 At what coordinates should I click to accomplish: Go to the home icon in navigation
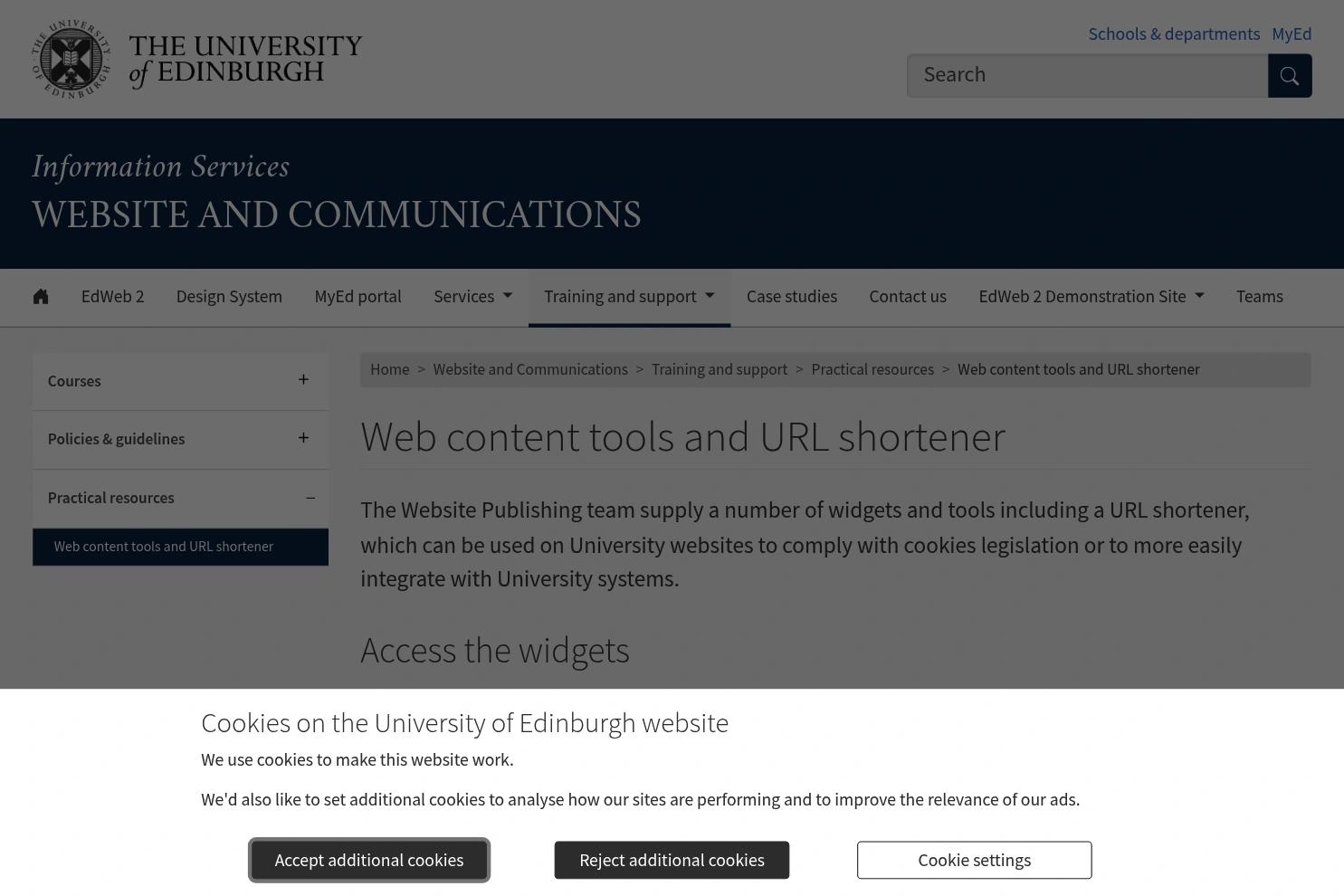click(x=41, y=297)
